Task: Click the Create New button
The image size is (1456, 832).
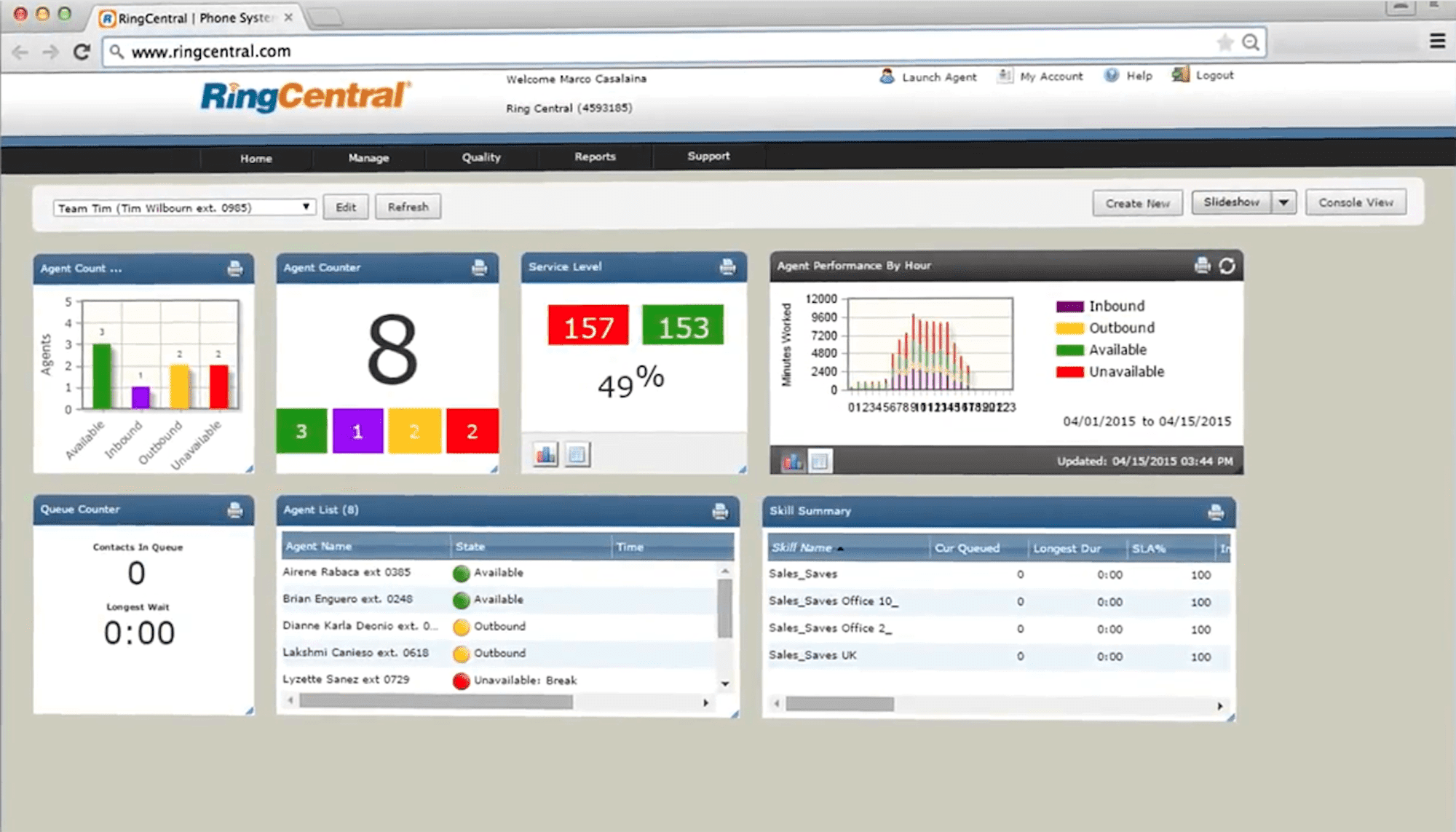Action: [x=1137, y=203]
